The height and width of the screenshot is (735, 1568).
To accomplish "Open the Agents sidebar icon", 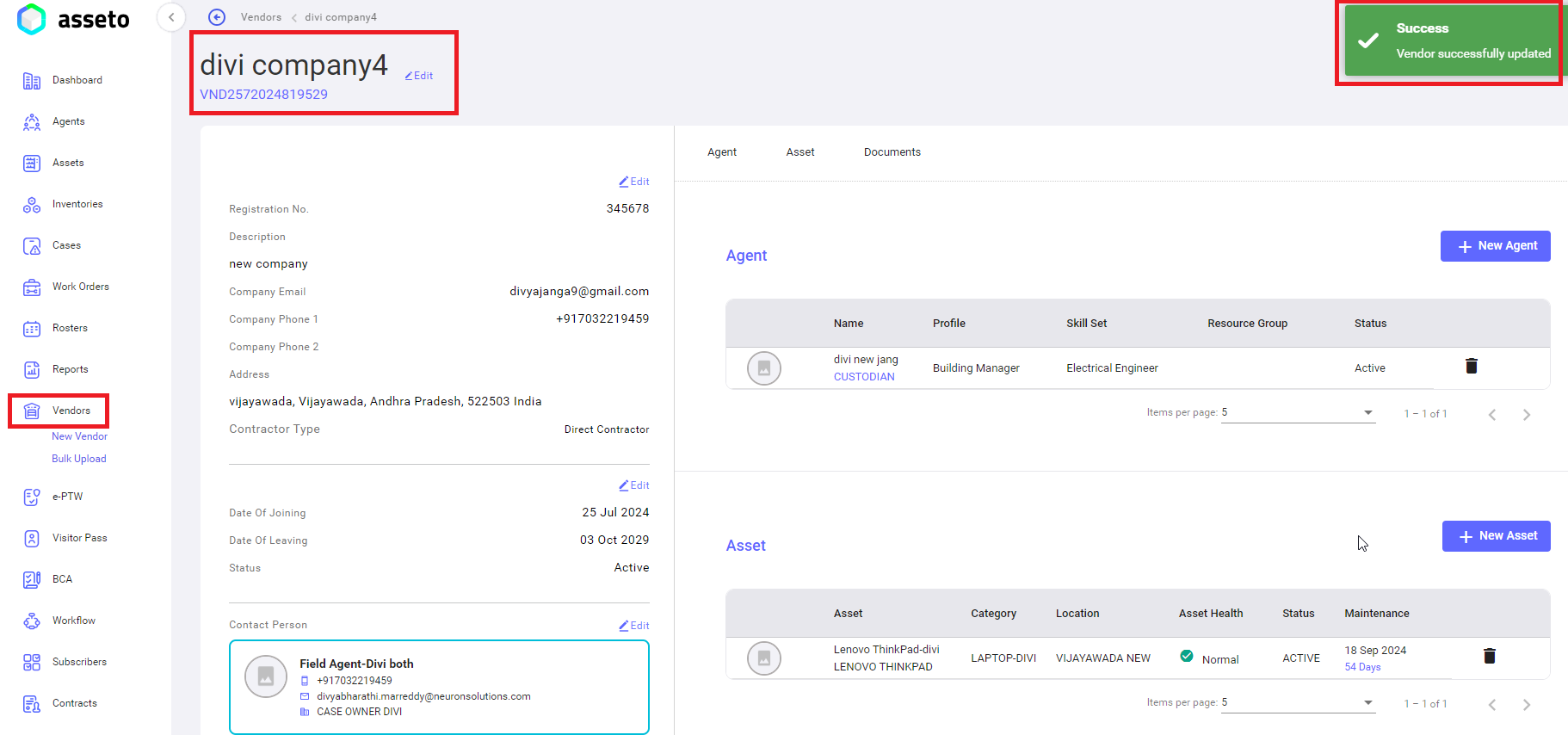I will pos(32,122).
